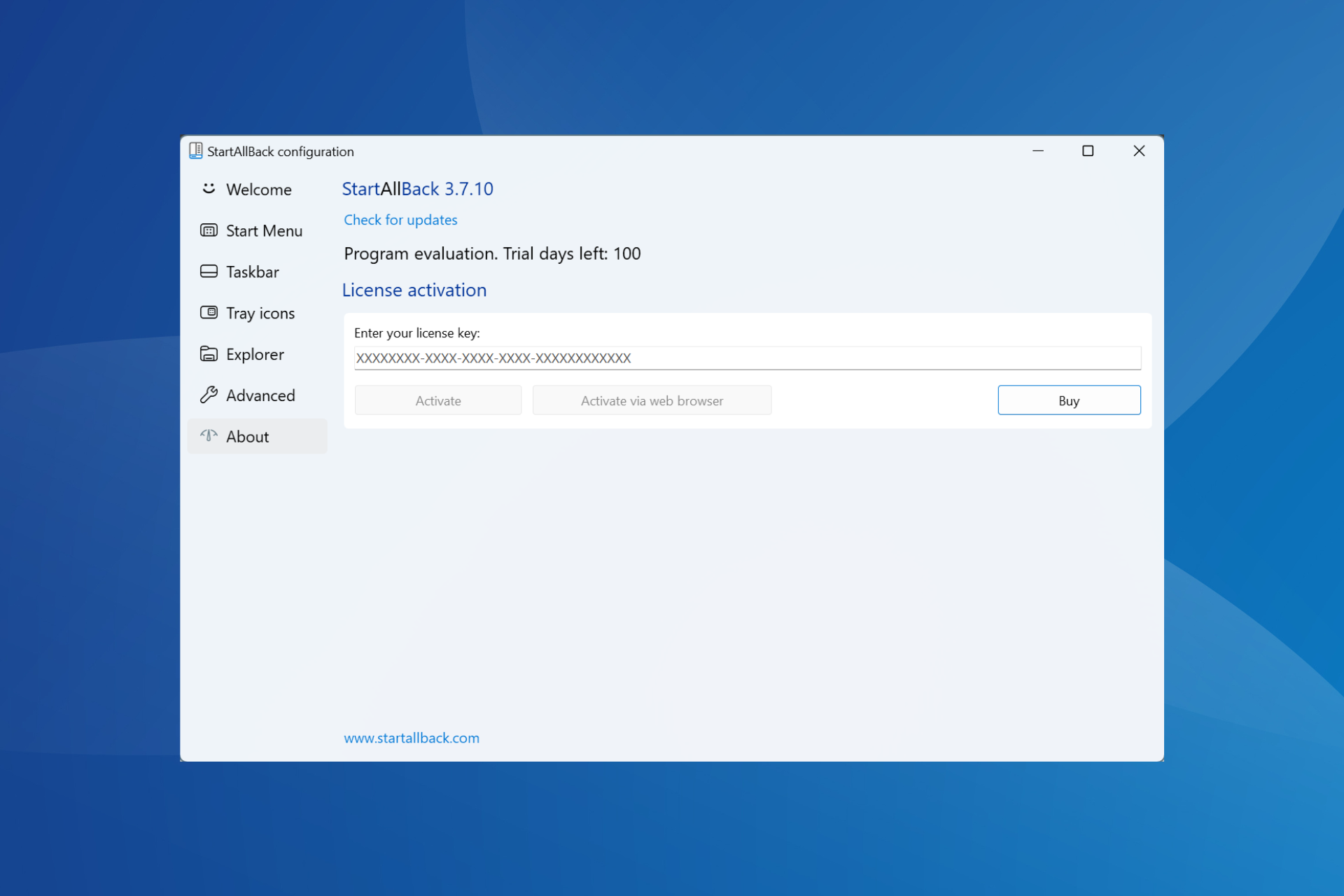Screen dimensions: 1344x896
Task: Open the www.startallback.com website link
Action: pyautogui.click(x=411, y=738)
